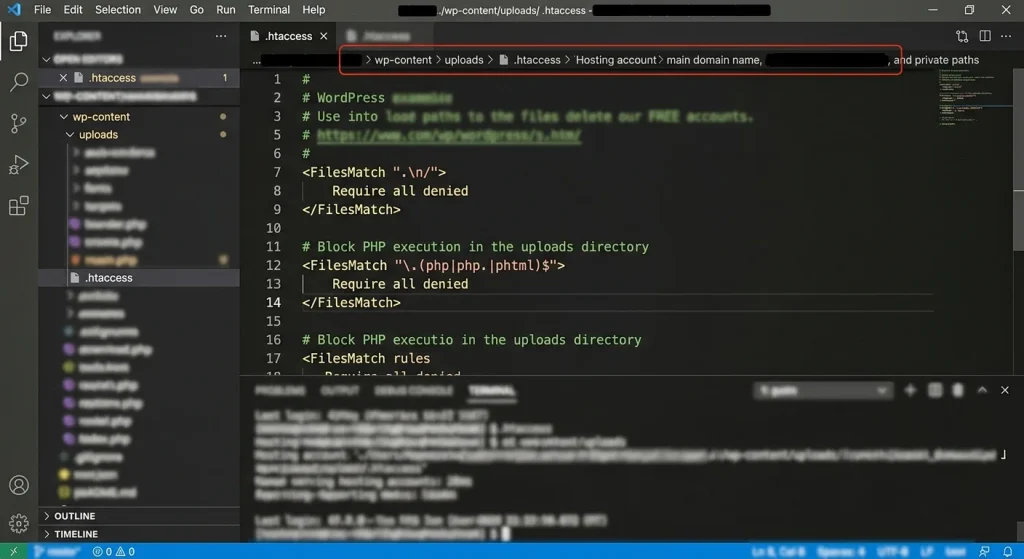
Task: Place cursor on 'Require all denied' line 8
Action: (400, 191)
